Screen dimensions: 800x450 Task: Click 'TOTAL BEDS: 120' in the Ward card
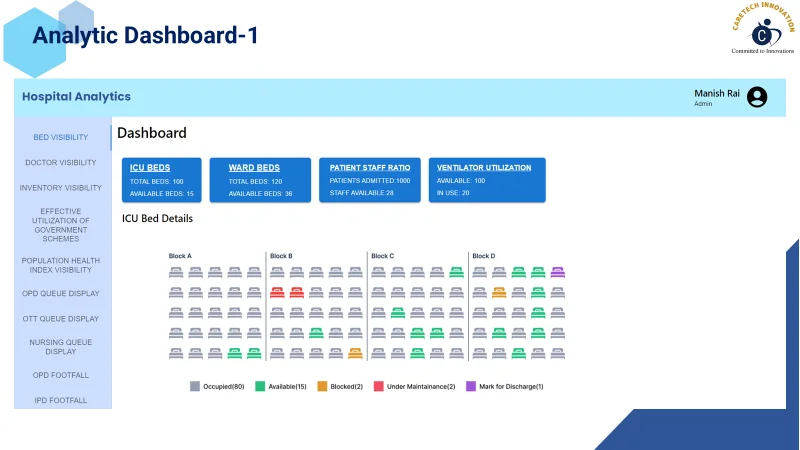click(x=255, y=182)
